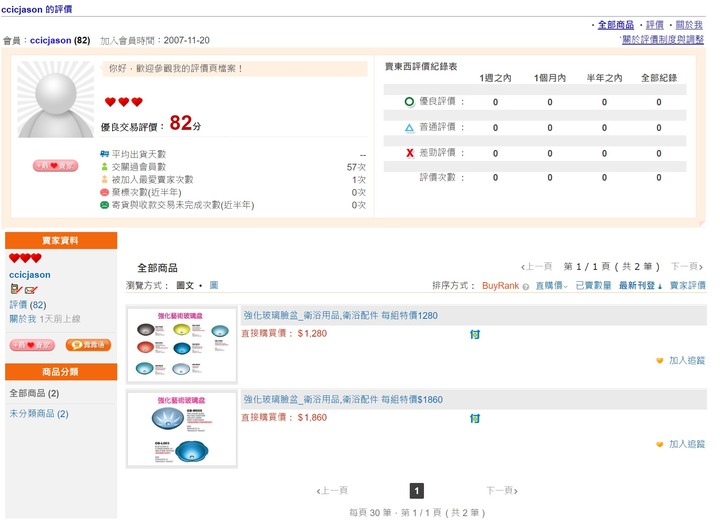Click the green circle 優良評價 icon
Screen dimensions: 720x524
(x=409, y=101)
